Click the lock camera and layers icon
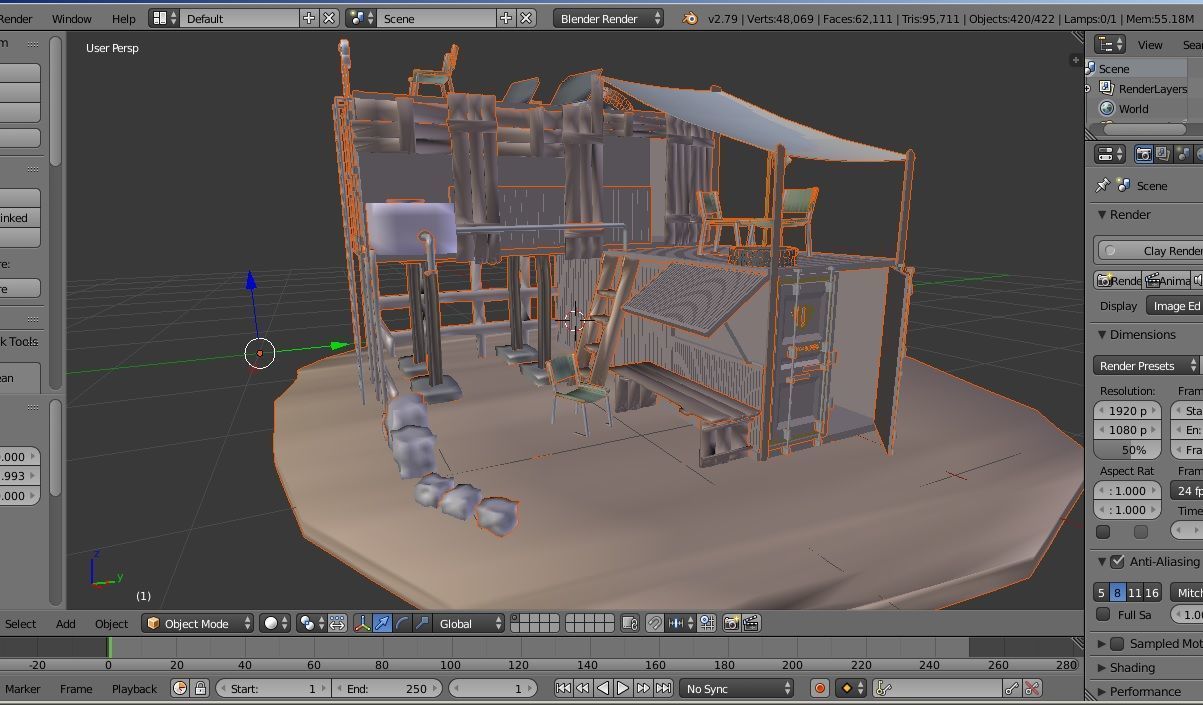 (x=630, y=623)
